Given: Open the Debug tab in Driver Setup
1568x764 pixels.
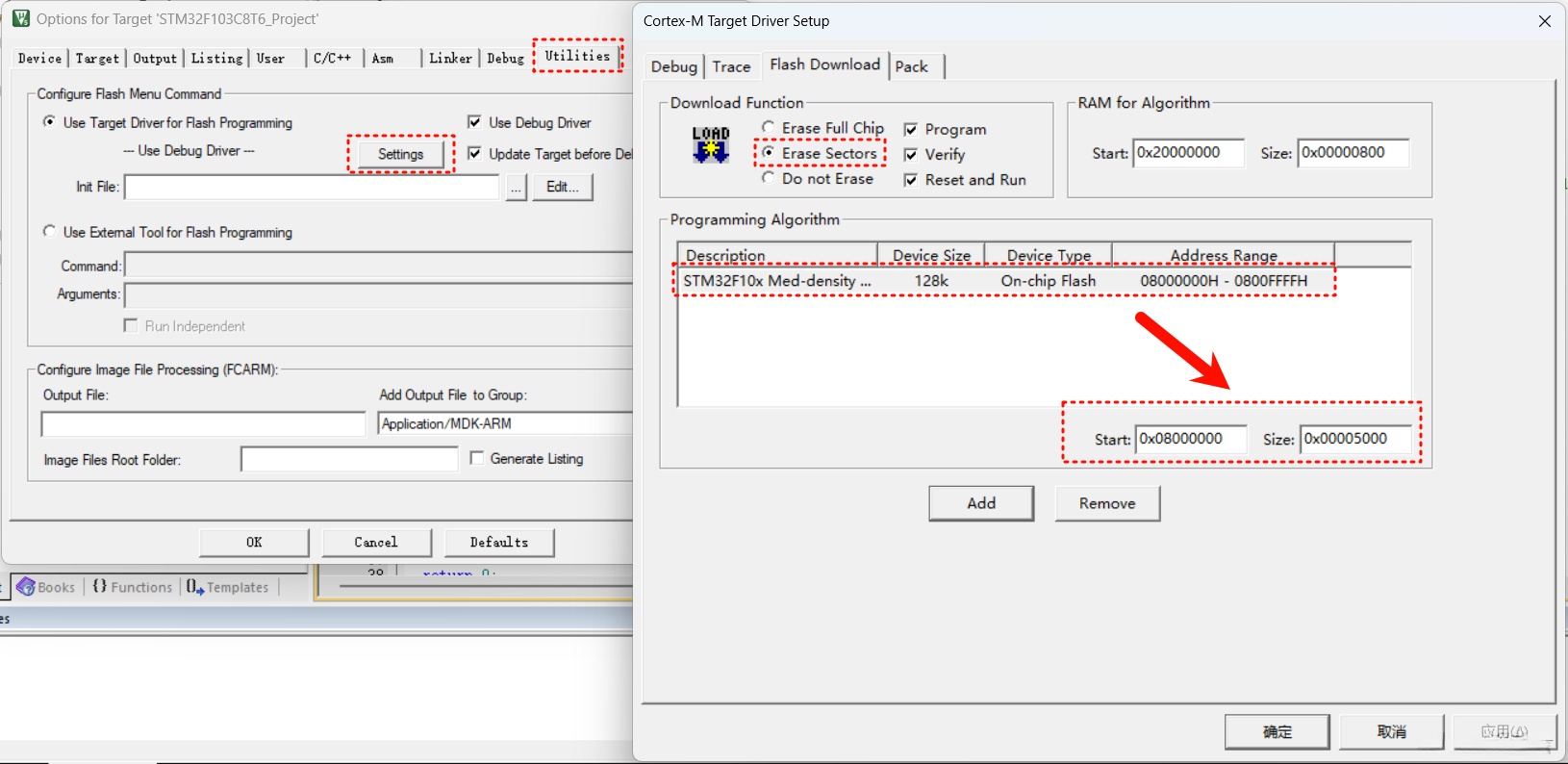Looking at the screenshot, I should pyautogui.click(x=673, y=66).
